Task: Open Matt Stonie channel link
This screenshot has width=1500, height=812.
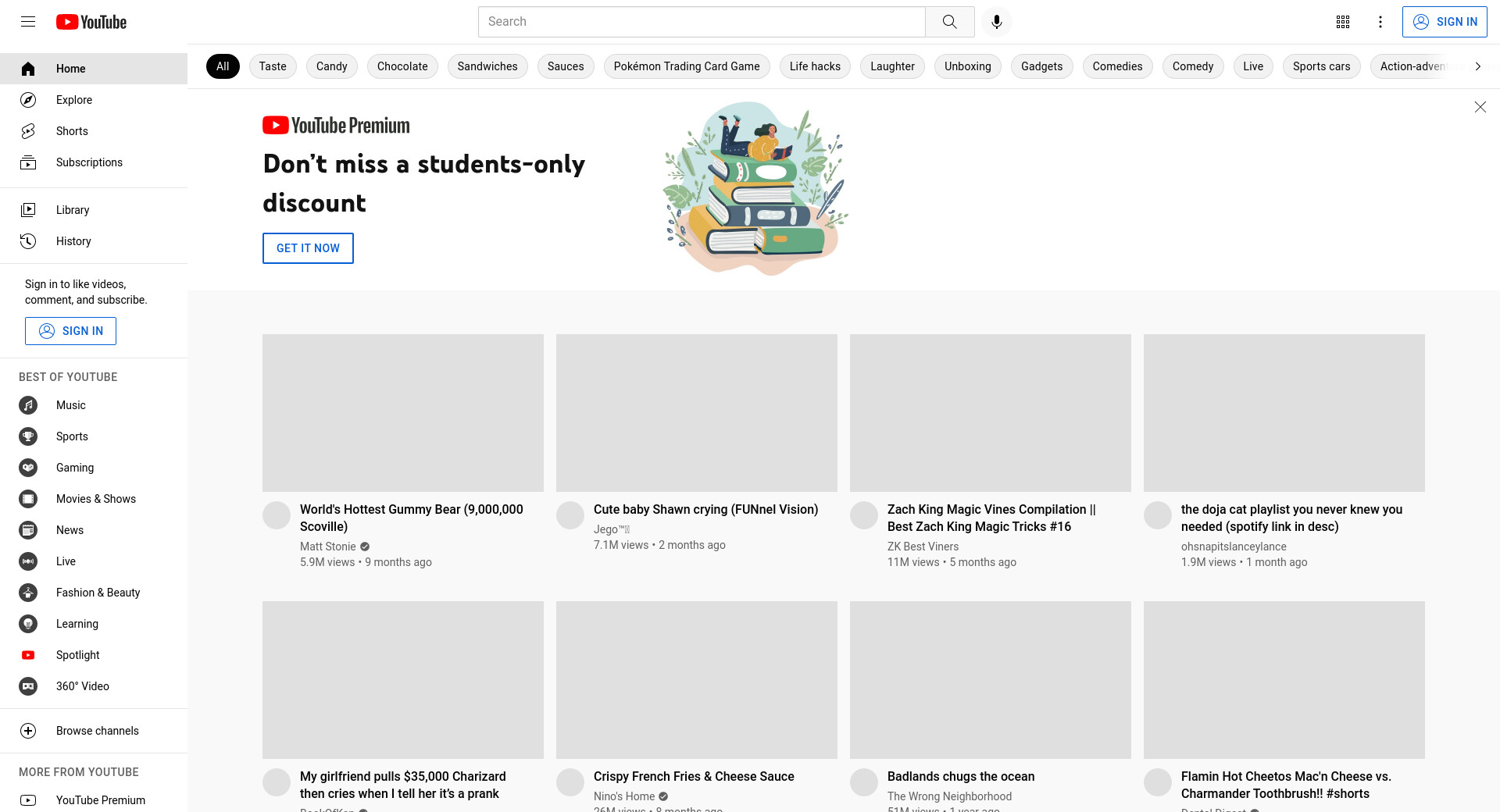Action: pos(328,547)
